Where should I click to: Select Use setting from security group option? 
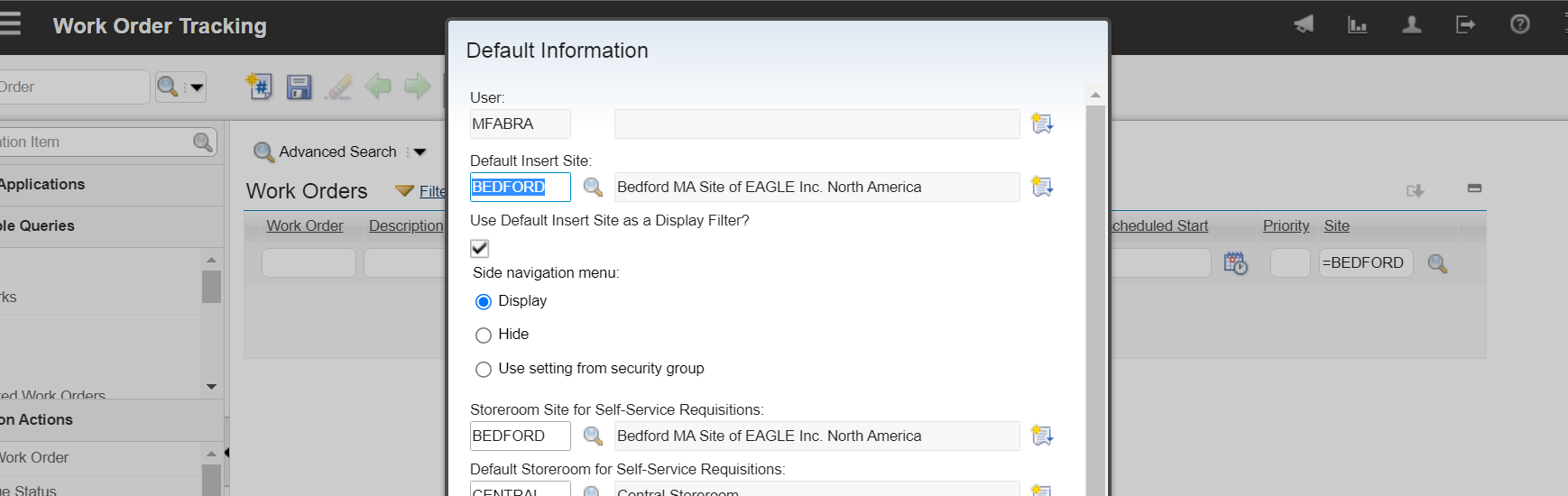pyautogui.click(x=484, y=370)
